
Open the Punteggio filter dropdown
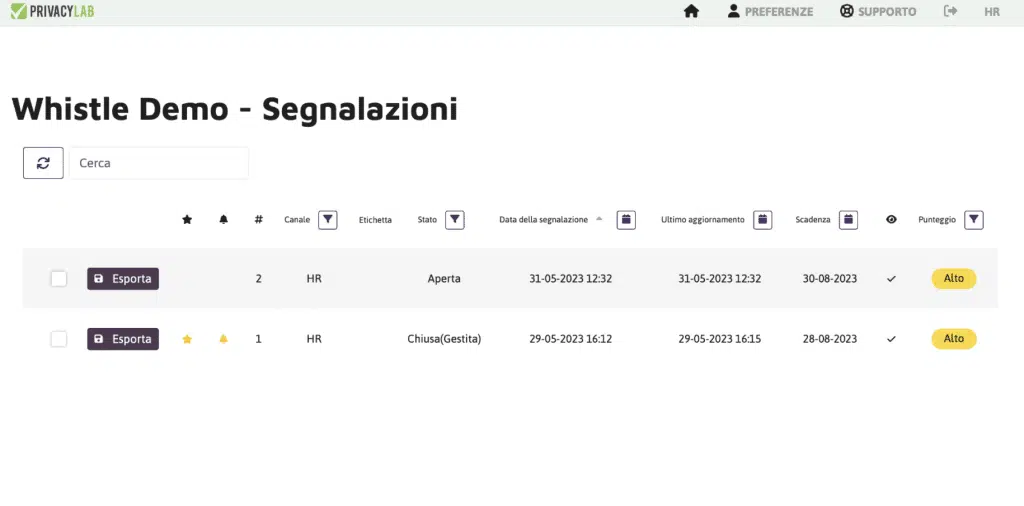click(x=974, y=220)
